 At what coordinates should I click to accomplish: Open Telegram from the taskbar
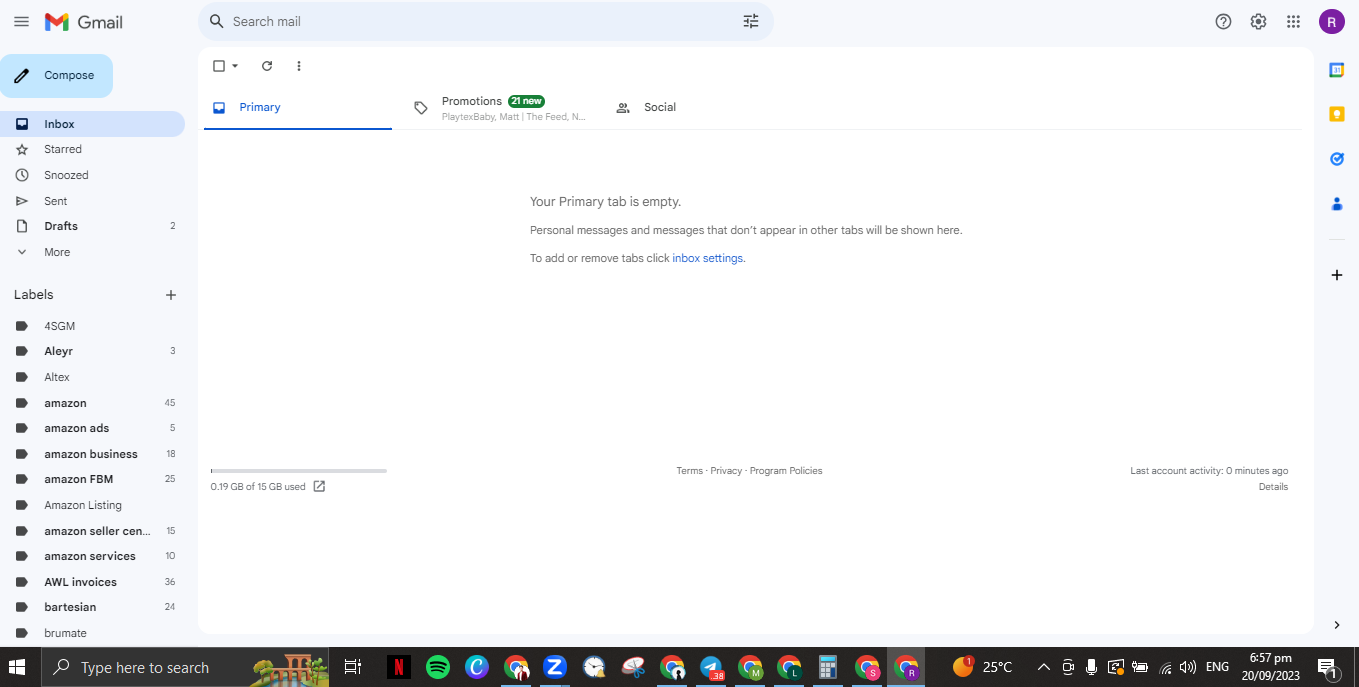point(711,667)
